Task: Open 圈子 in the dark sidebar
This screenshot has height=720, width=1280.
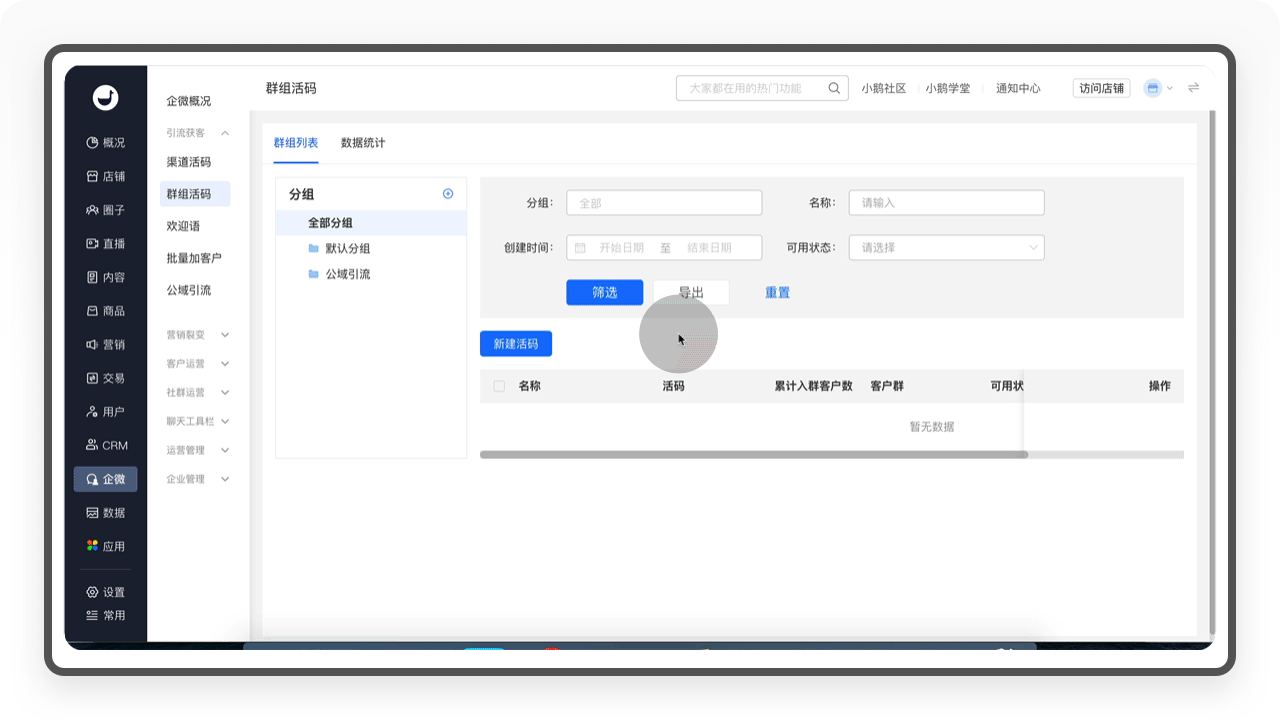Action: [105, 210]
